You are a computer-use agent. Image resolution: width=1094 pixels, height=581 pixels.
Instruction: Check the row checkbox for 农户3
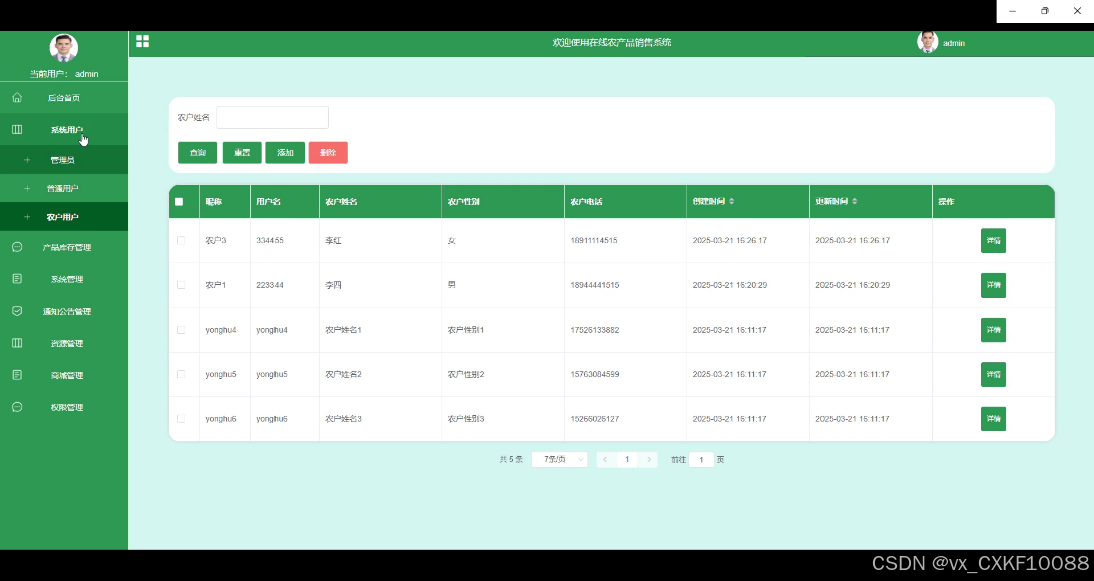pyautogui.click(x=181, y=240)
